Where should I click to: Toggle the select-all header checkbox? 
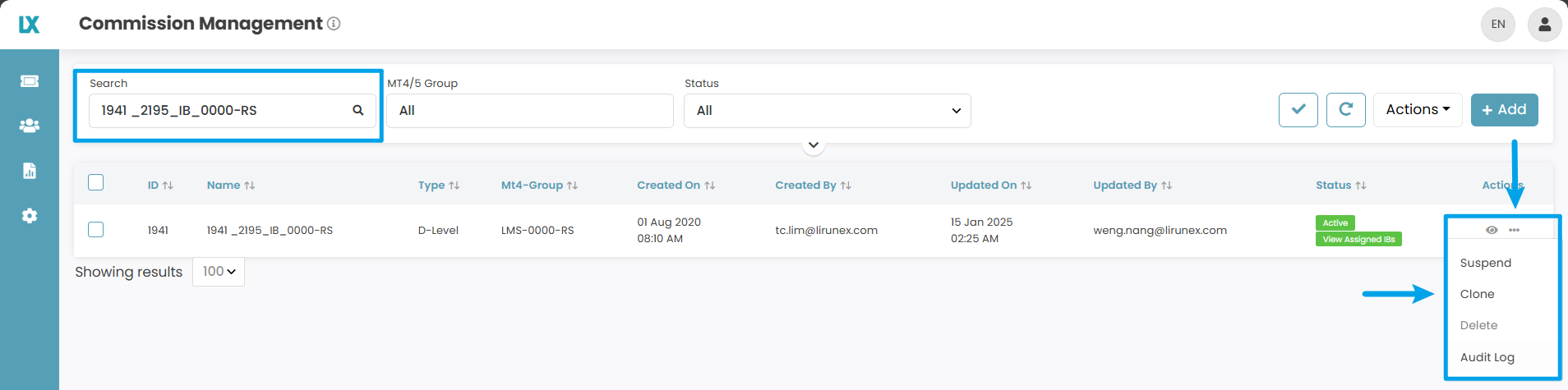tap(96, 182)
